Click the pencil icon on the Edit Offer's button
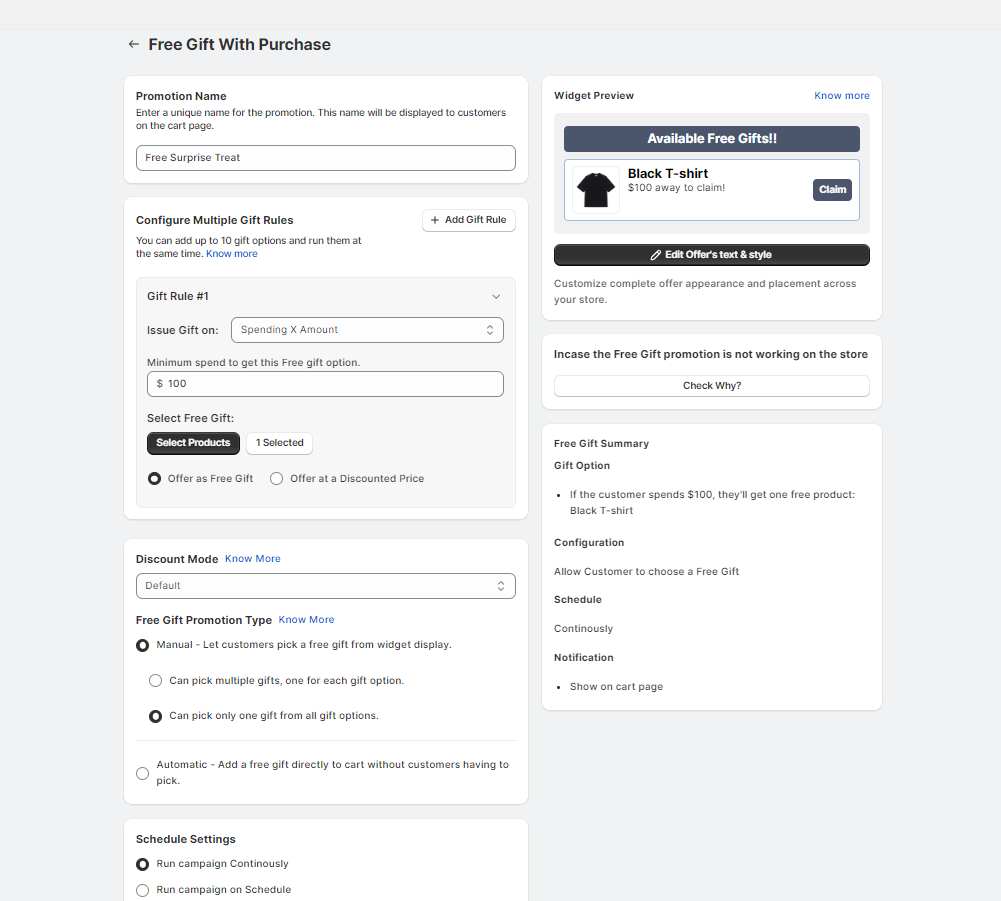This screenshot has height=901, width=1001. [656, 255]
